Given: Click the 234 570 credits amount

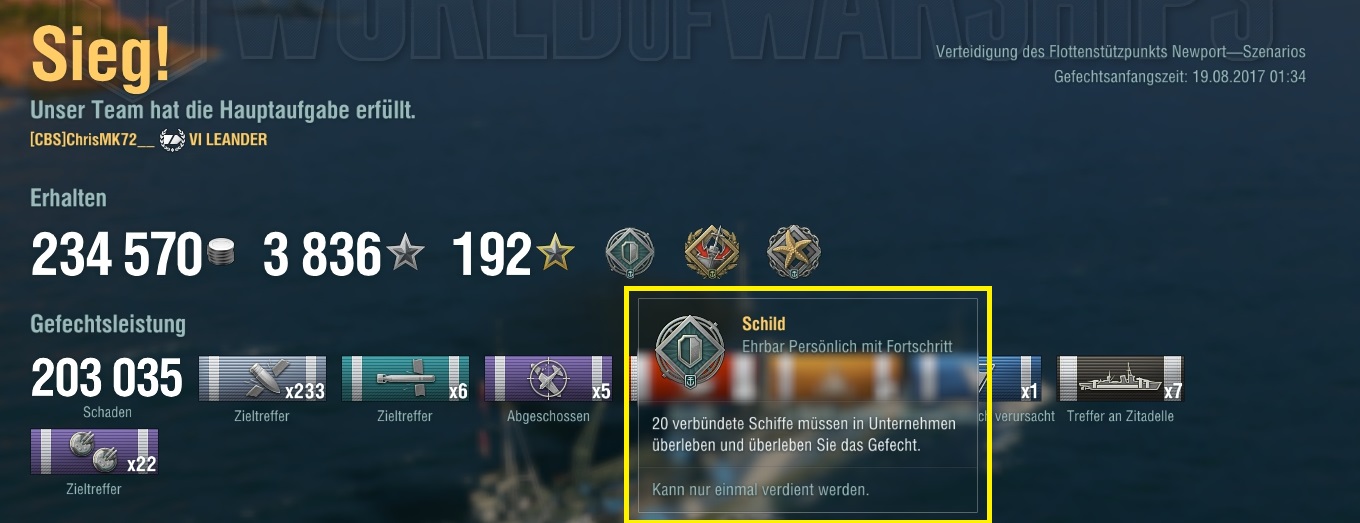Looking at the screenshot, I should 117,255.
